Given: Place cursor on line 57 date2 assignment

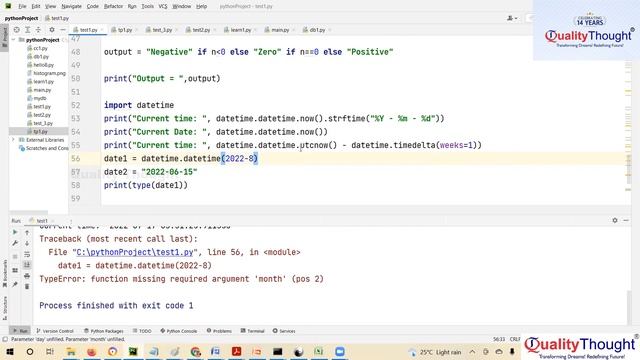Looking at the screenshot, I should (x=150, y=172).
